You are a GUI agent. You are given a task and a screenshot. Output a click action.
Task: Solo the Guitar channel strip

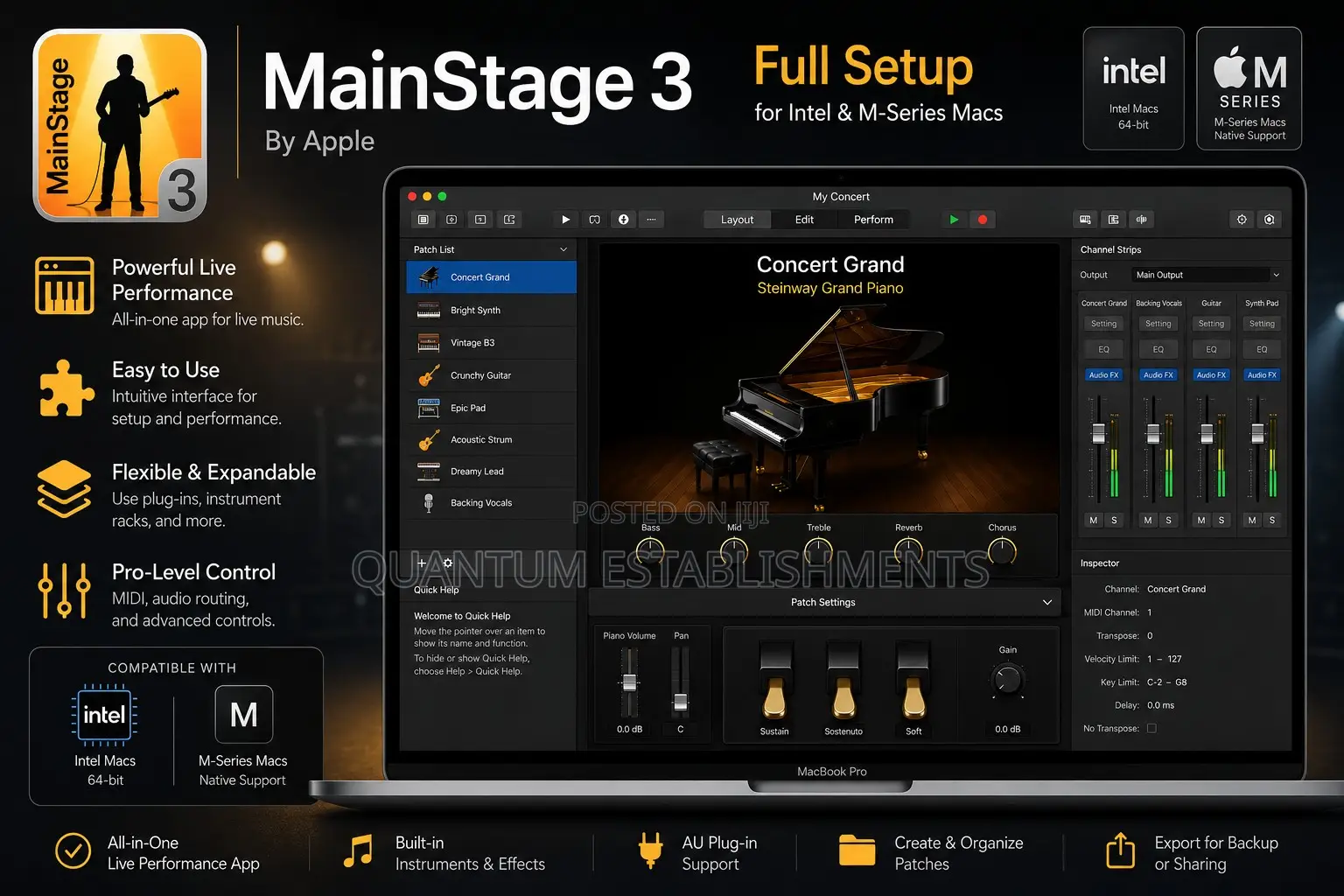1221,521
